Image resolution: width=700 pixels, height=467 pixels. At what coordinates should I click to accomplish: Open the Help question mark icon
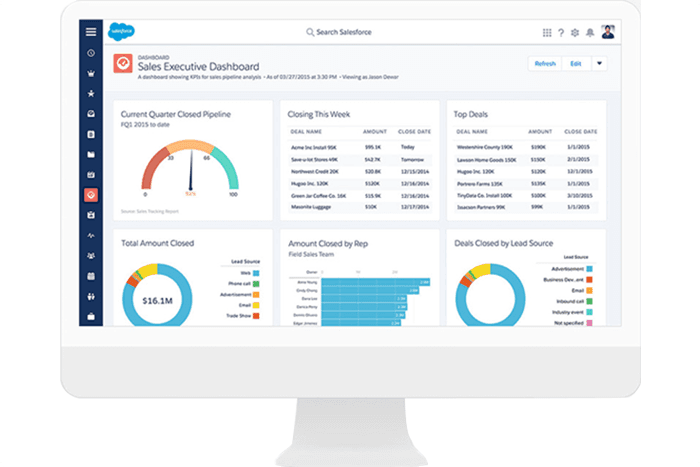pos(561,32)
